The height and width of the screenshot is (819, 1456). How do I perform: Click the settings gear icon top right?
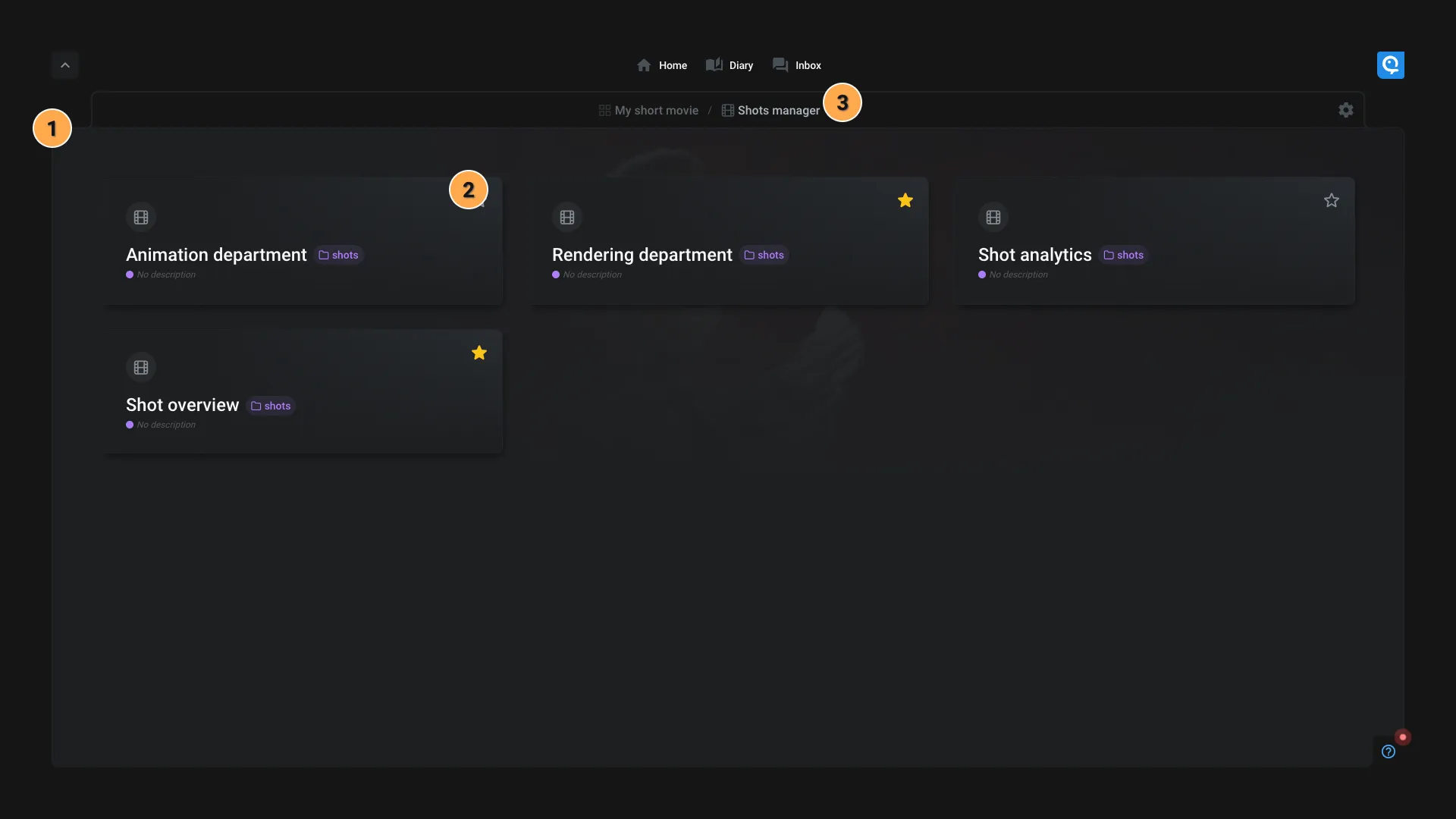pos(1346,110)
